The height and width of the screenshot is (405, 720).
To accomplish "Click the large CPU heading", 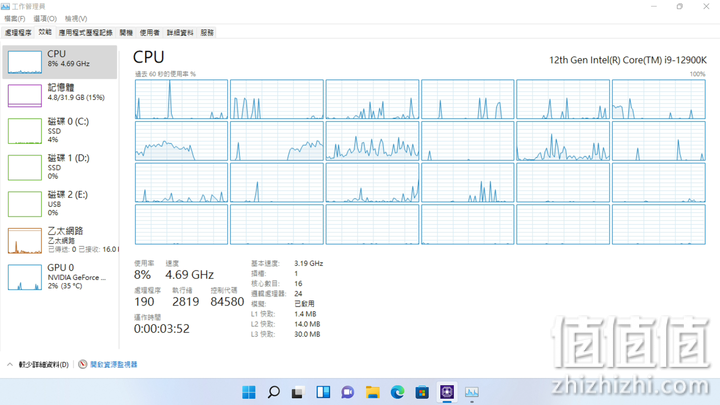I will (148, 57).
